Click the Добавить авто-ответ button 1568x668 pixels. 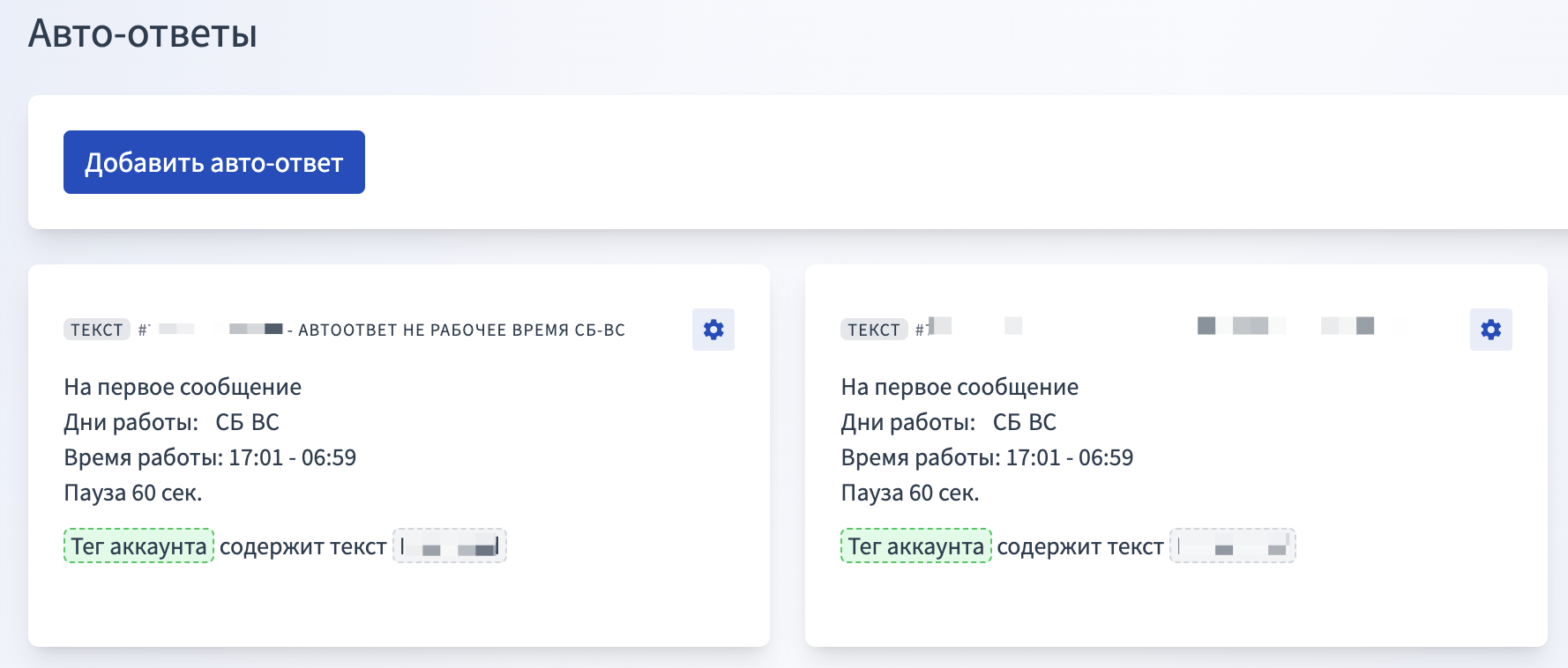tap(213, 162)
